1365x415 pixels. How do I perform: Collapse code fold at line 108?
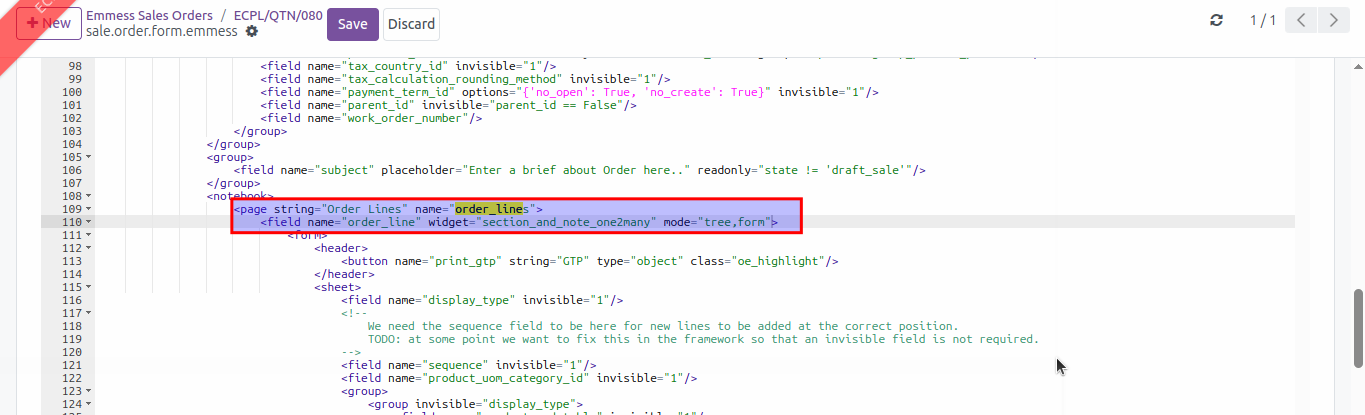(89, 196)
